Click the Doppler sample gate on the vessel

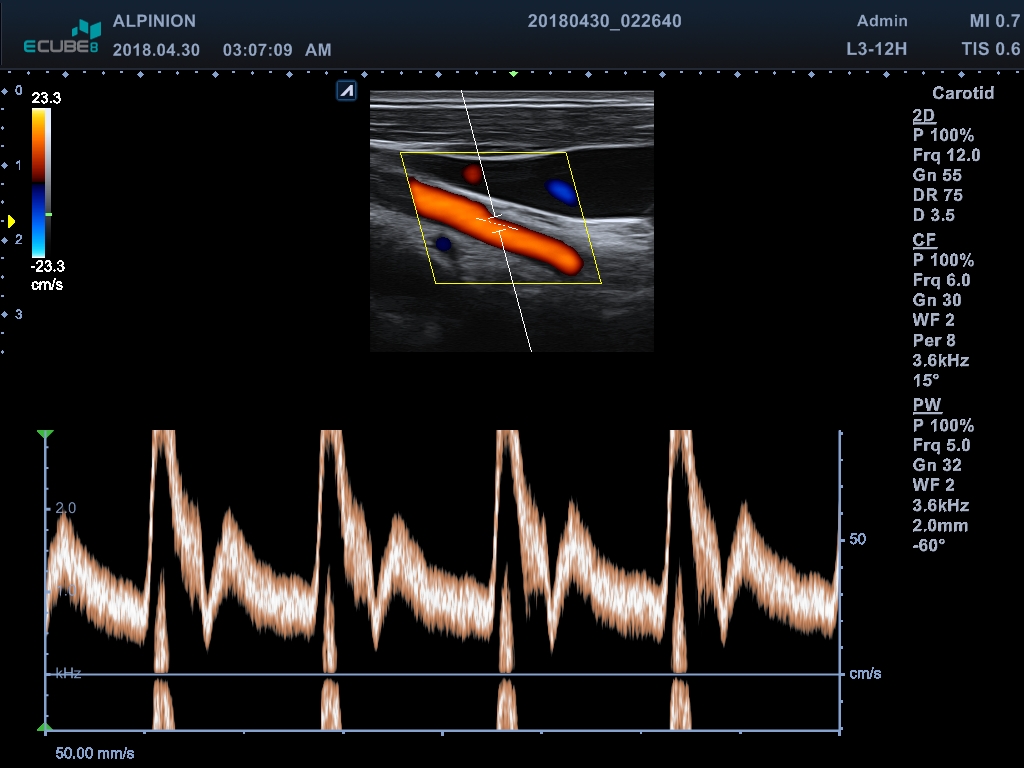(497, 222)
